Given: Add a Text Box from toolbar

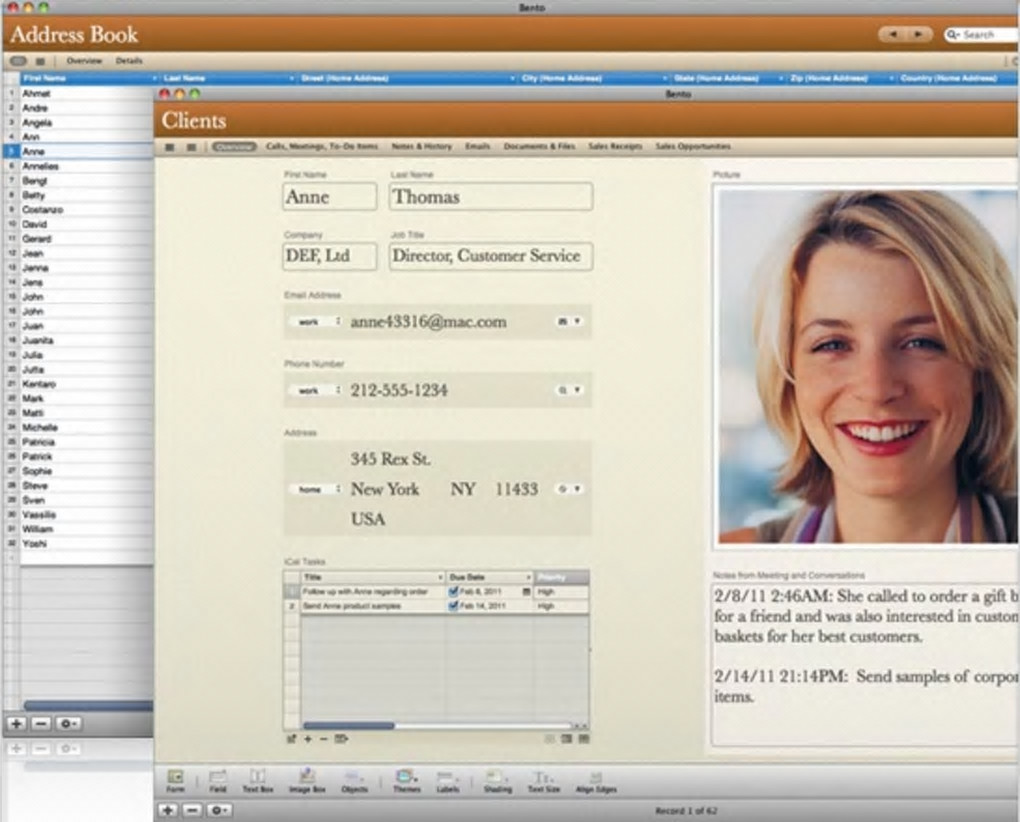Looking at the screenshot, I should coord(258,780).
